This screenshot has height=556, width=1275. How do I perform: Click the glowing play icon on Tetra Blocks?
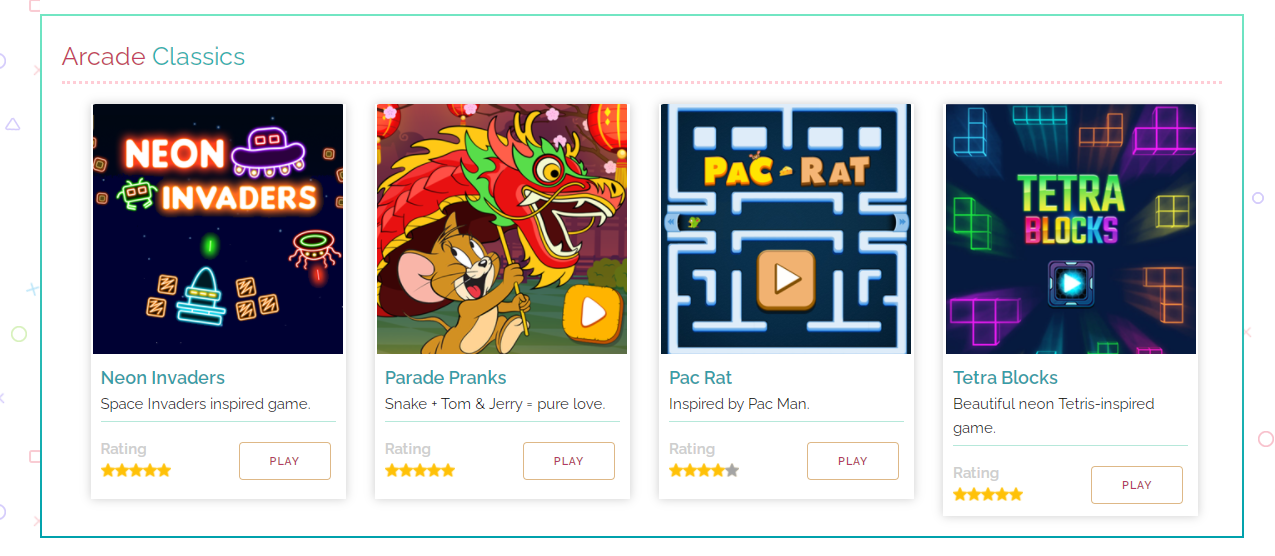pyautogui.click(x=1070, y=284)
